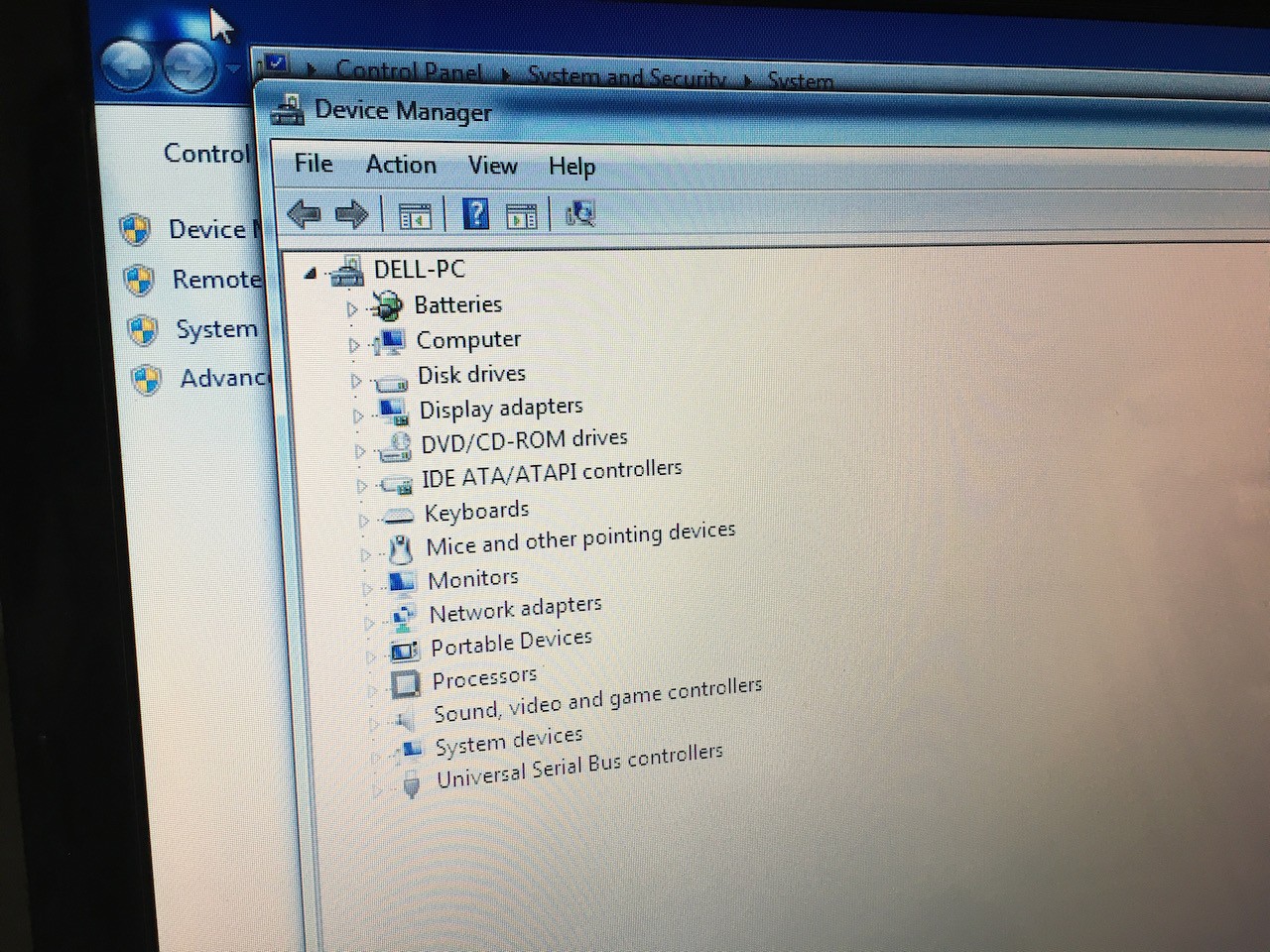Select the Keyboards label
Image resolution: width=1270 pixels, height=952 pixels.
476,511
